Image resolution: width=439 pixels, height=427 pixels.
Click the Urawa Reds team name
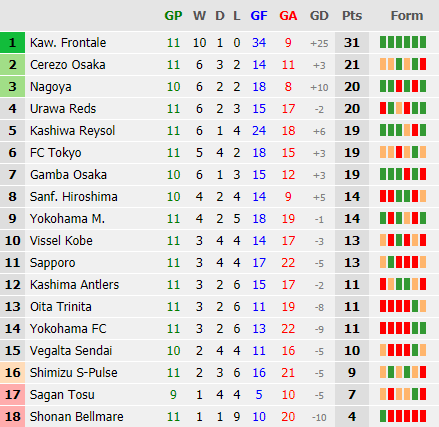pyautogui.click(x=63, y=109)
